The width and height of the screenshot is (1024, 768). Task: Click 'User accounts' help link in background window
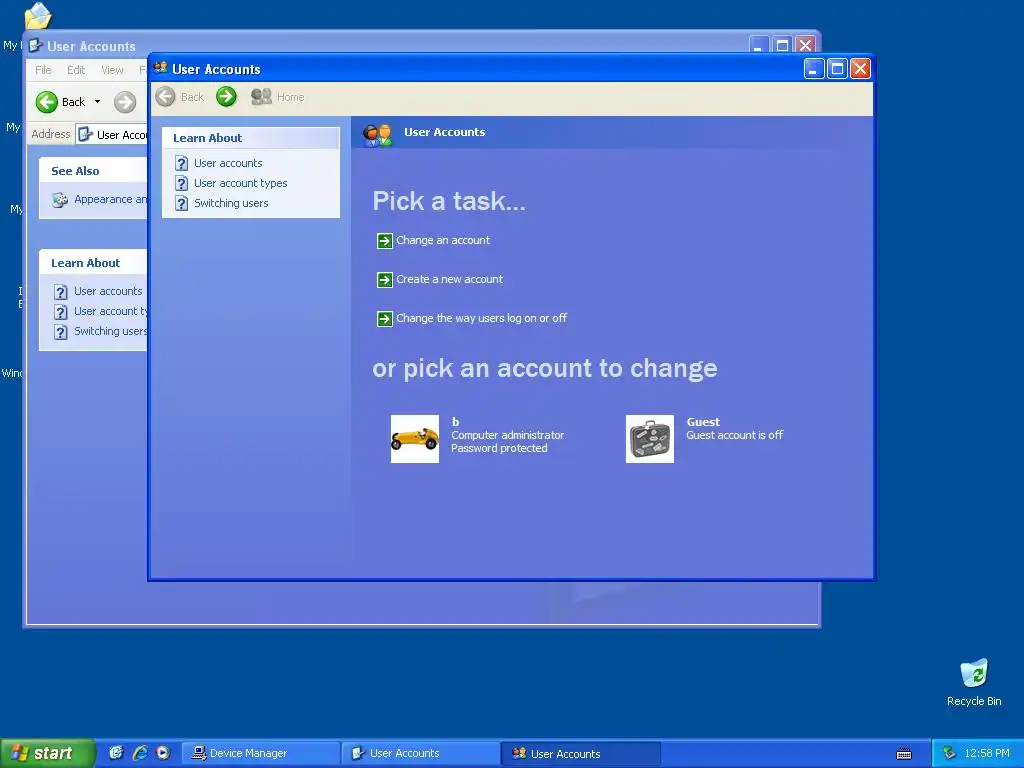tap(108, 291)
